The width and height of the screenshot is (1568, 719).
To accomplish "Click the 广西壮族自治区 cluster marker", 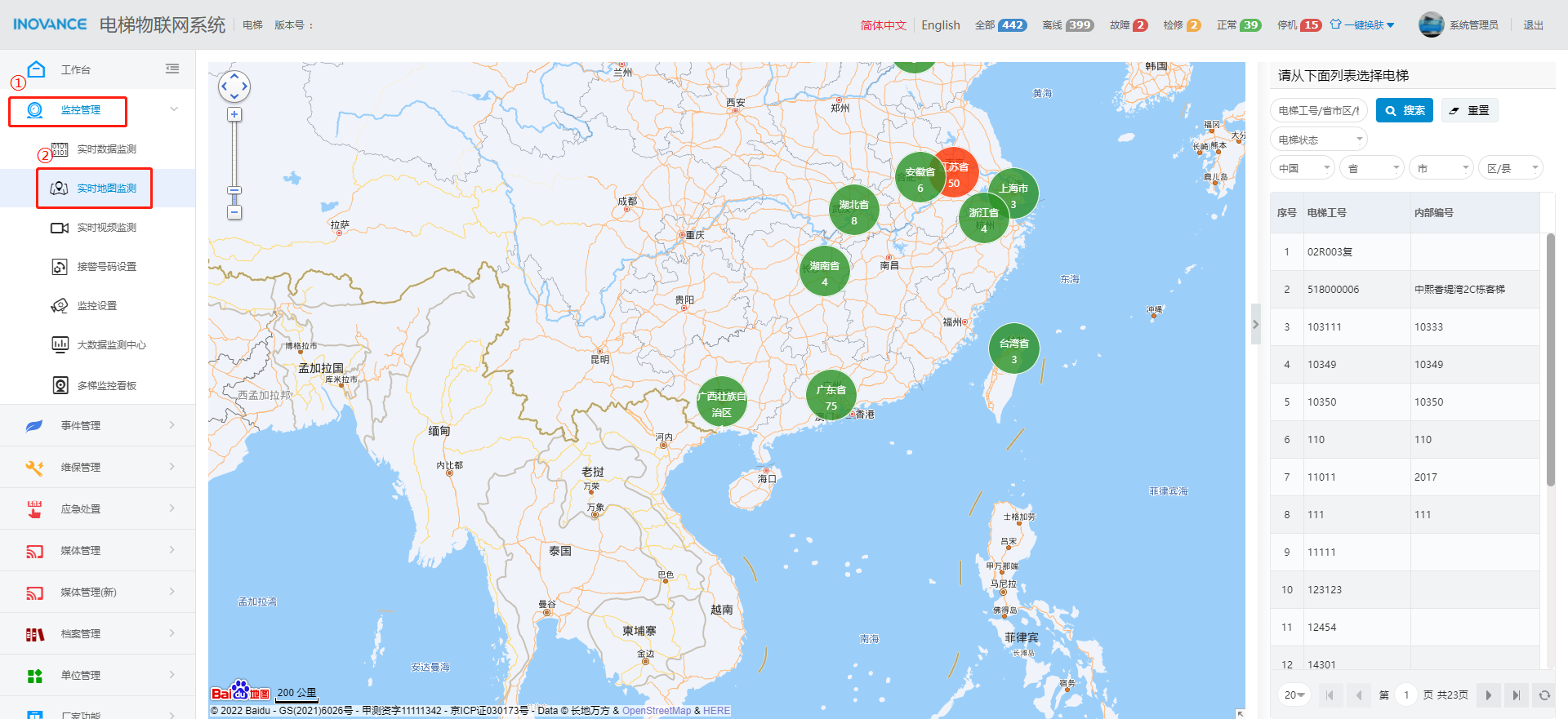I will click(x=722, y=402).
